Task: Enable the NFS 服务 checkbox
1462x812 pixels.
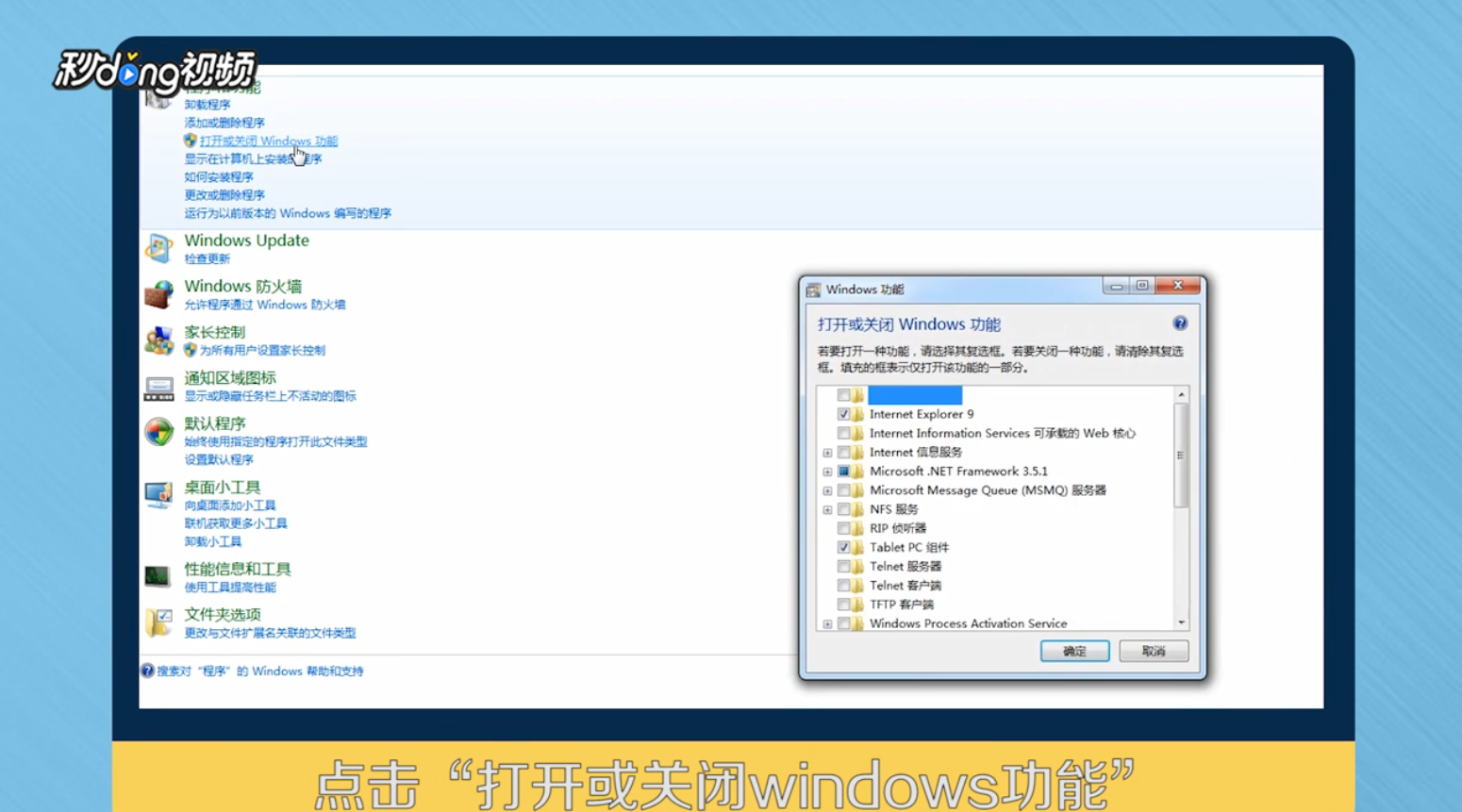Action: click(x=843, y=509)
